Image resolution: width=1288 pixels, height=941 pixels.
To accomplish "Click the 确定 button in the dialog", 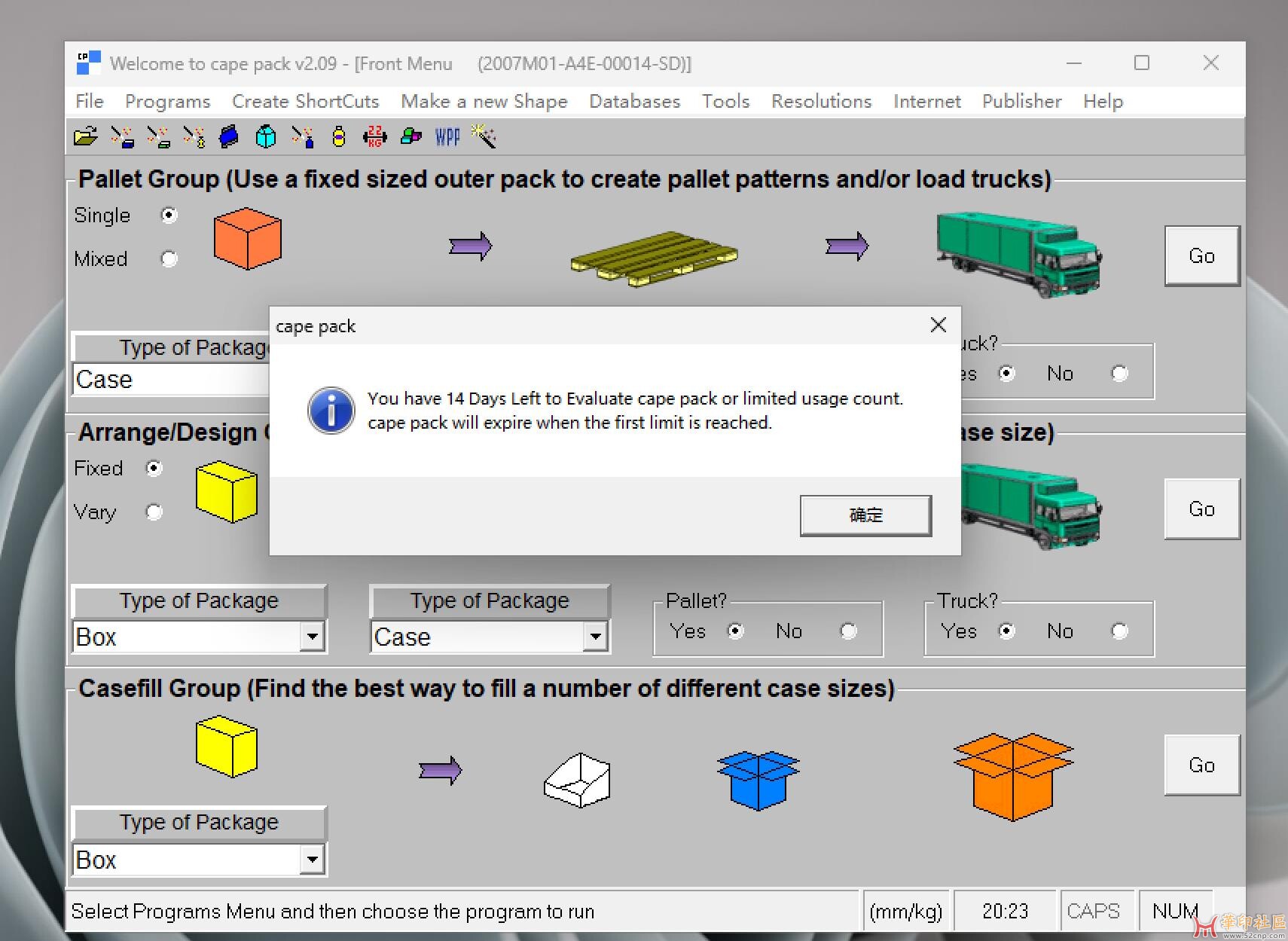I will pos(866,515).
